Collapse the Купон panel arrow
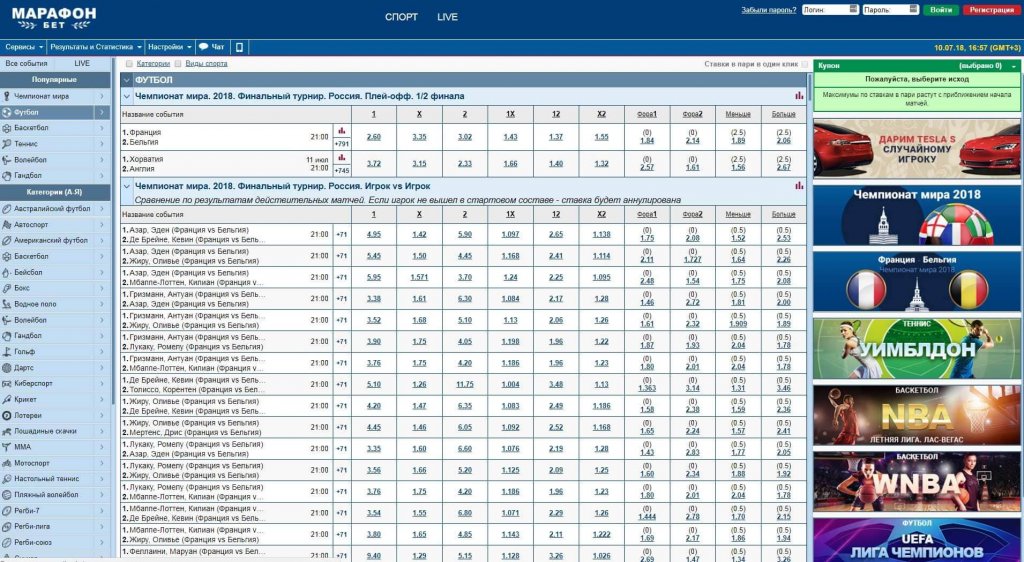 click(1014, 66)
